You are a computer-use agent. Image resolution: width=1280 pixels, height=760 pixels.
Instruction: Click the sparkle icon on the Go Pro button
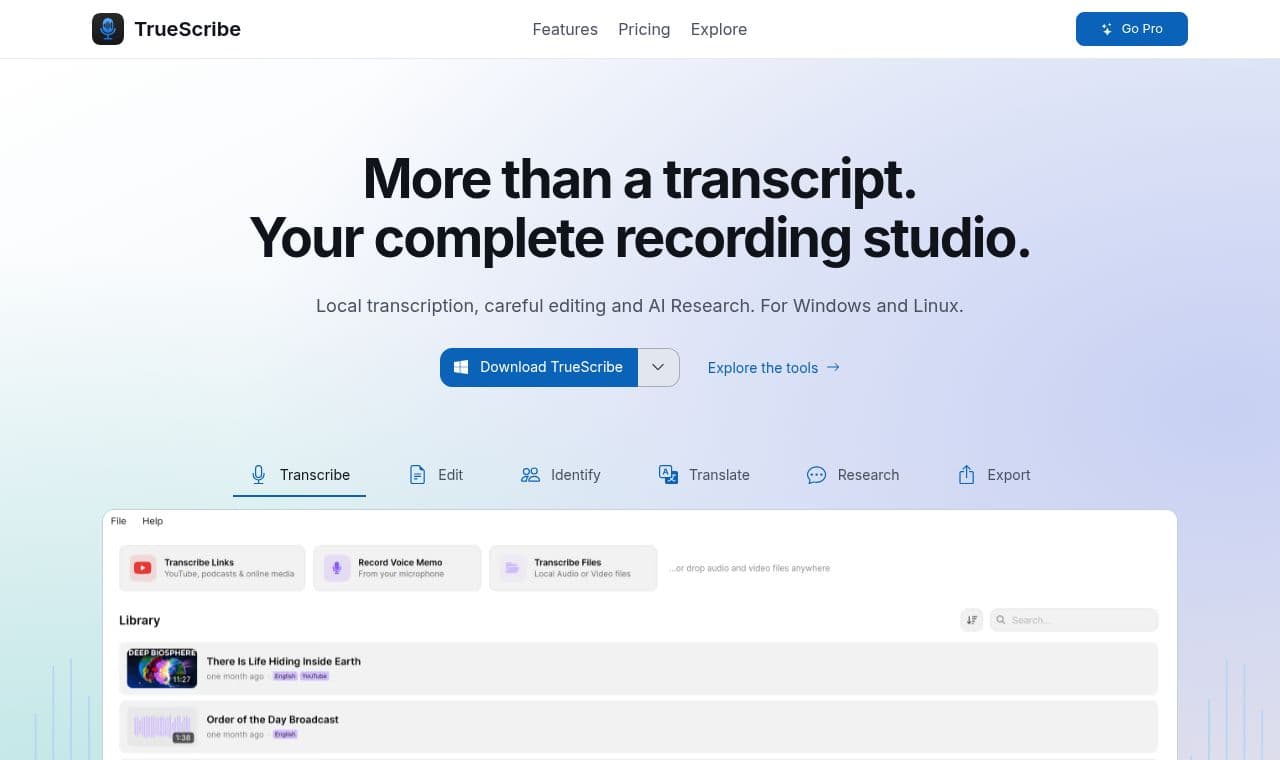tap(1107, 29)
